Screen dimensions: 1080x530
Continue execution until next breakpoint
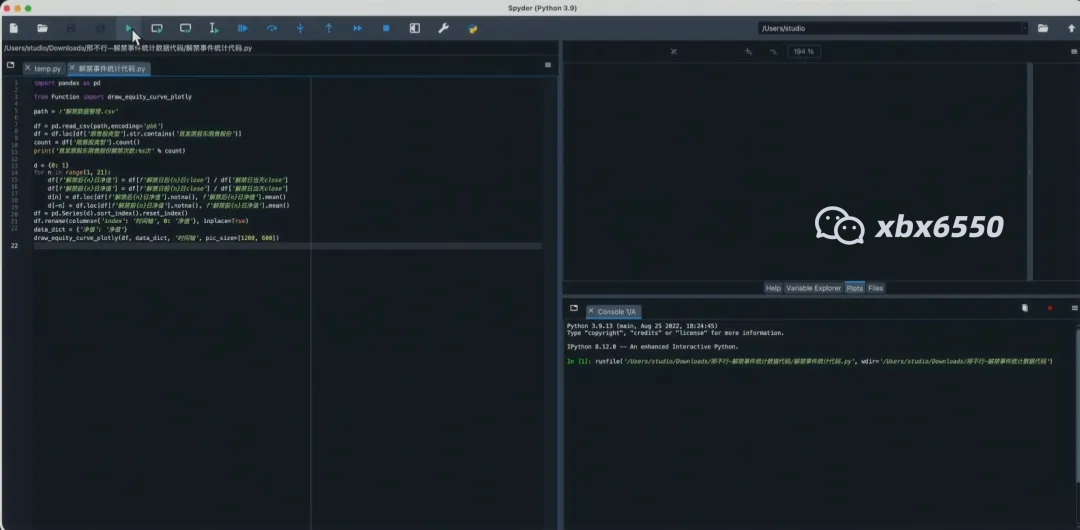click(357, 28)
